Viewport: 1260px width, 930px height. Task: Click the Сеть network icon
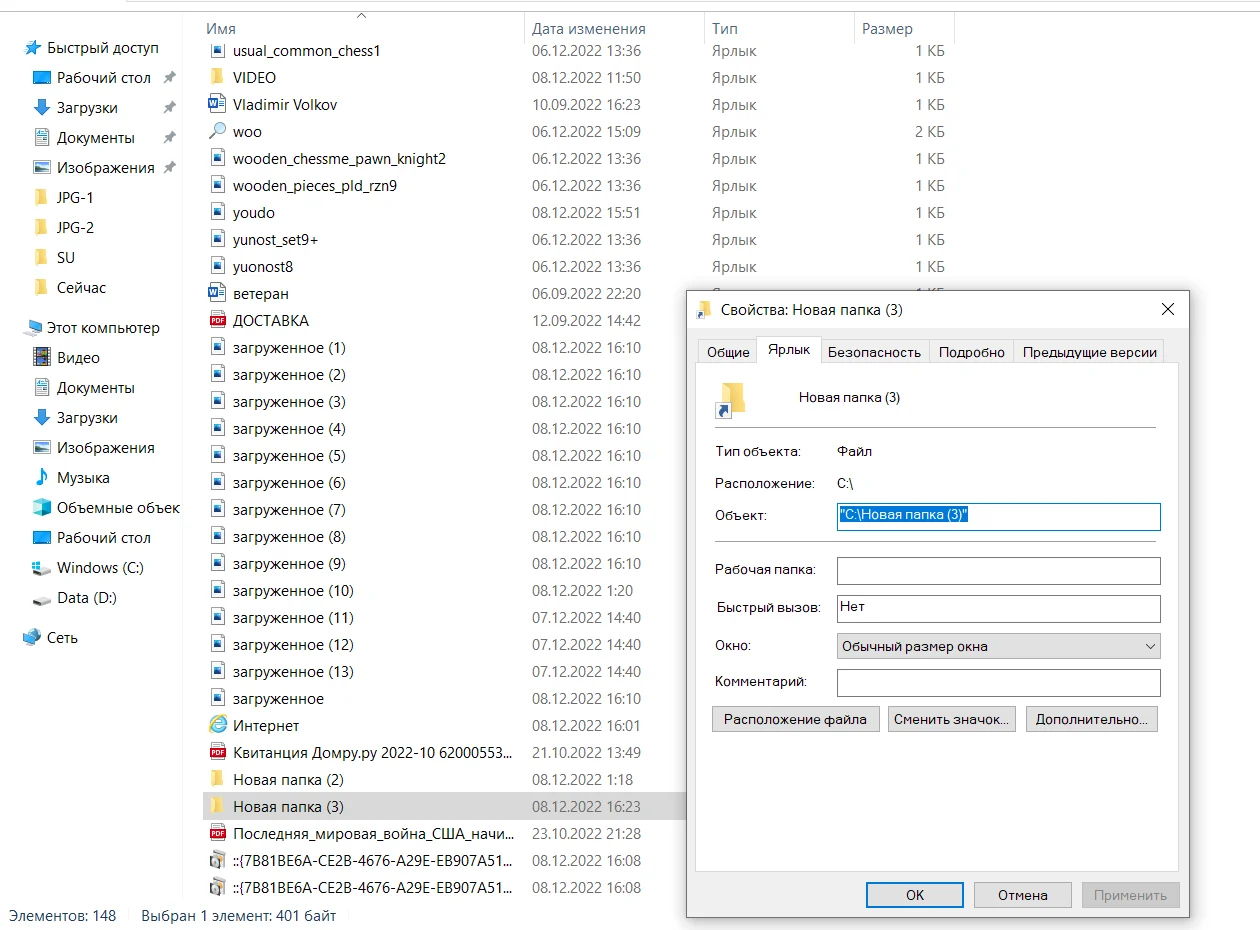[x=33, y=638]
